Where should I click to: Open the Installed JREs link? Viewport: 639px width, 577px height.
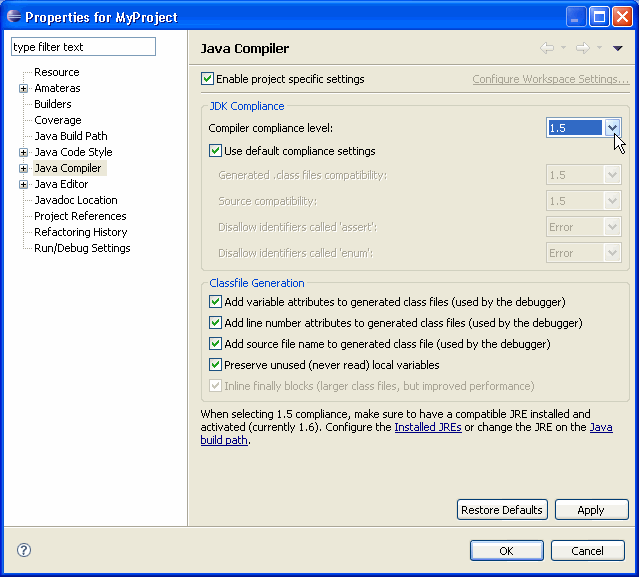point(427,427)
